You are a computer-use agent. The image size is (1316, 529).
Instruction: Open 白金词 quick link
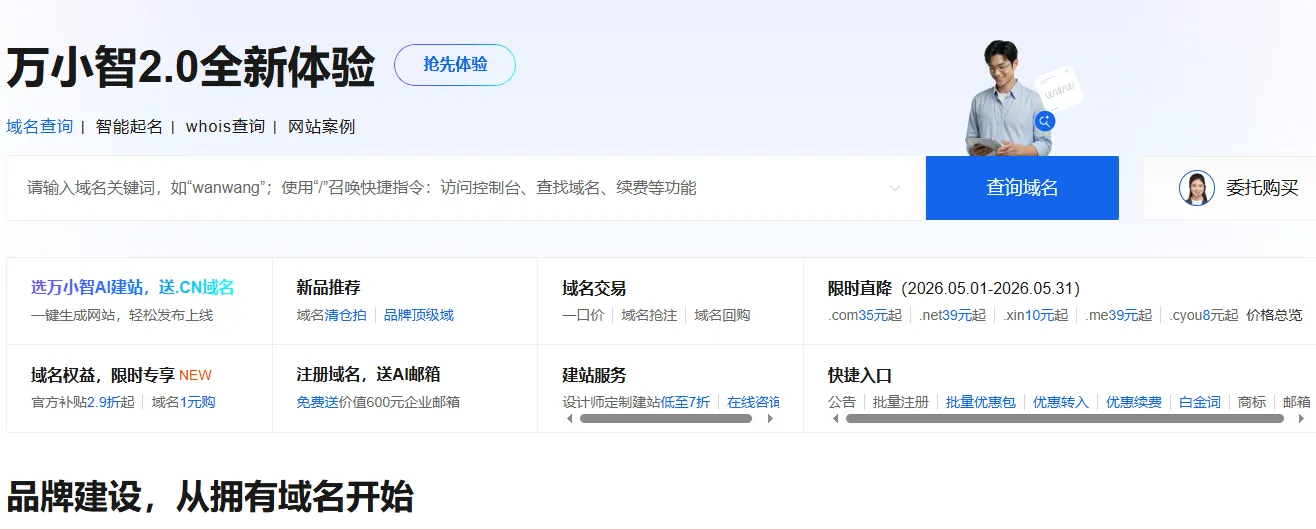point(1200,402)
